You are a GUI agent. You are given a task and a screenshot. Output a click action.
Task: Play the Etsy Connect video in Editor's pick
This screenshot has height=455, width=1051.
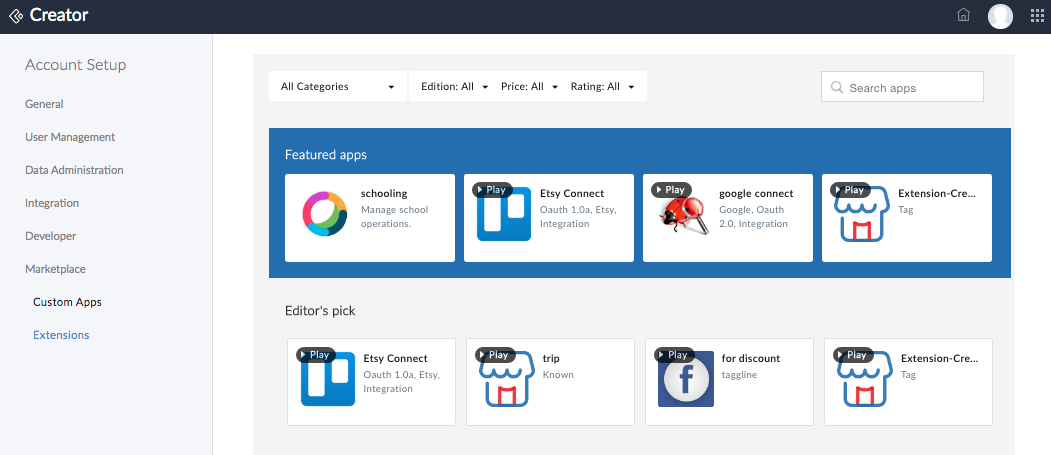pos(316,354)
